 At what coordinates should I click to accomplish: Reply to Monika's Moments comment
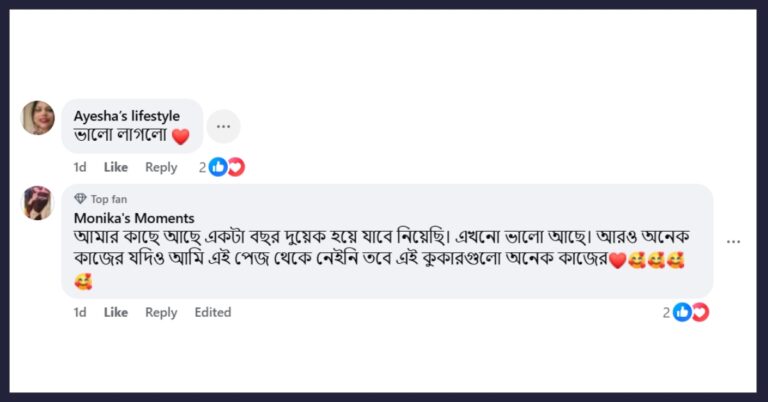click(161, 312)
